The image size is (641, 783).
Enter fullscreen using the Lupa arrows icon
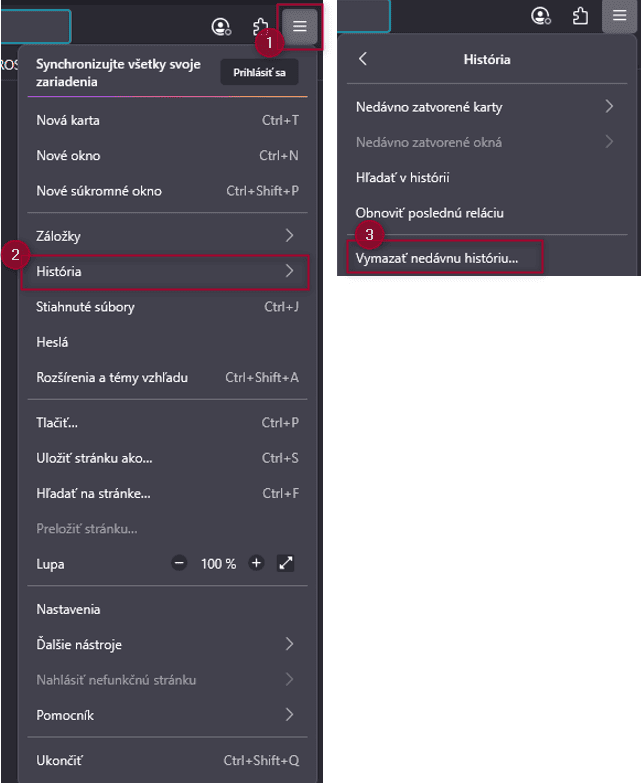pyautogui.click(x=286, y=563)
